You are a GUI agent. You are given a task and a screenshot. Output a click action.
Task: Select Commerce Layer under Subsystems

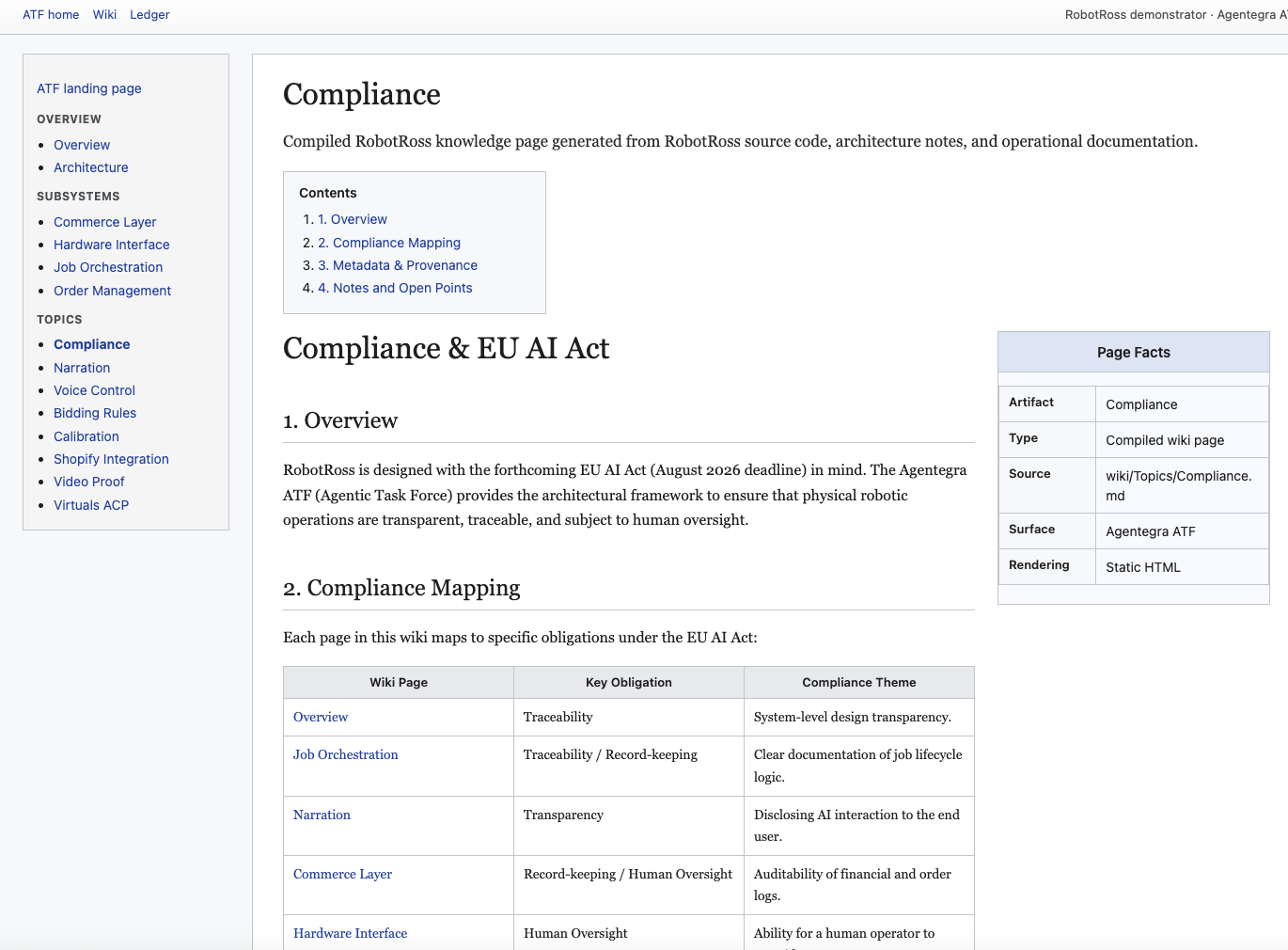(x=104, y=222)
